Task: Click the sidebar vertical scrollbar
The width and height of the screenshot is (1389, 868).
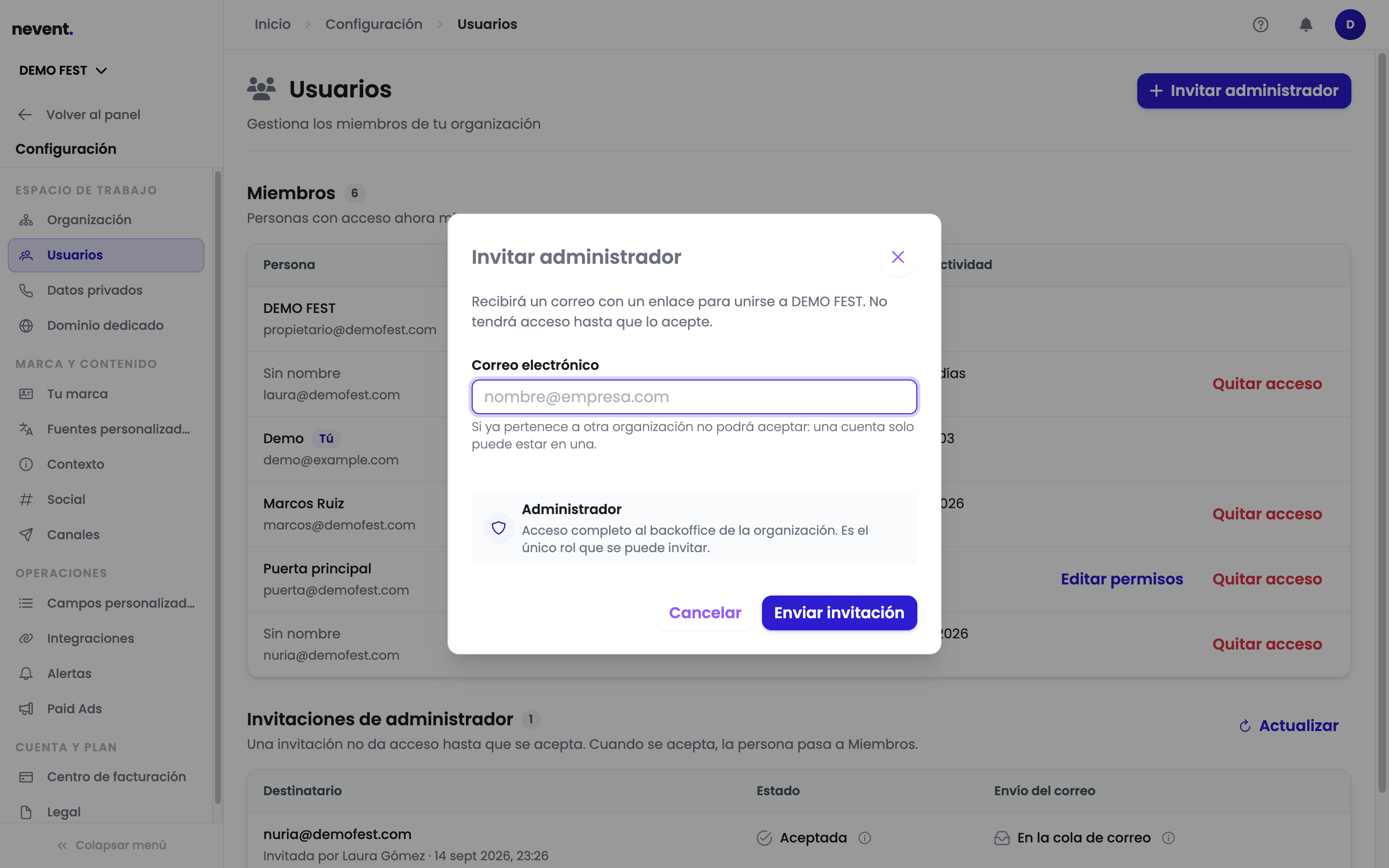Action: (x=218, y=487)
